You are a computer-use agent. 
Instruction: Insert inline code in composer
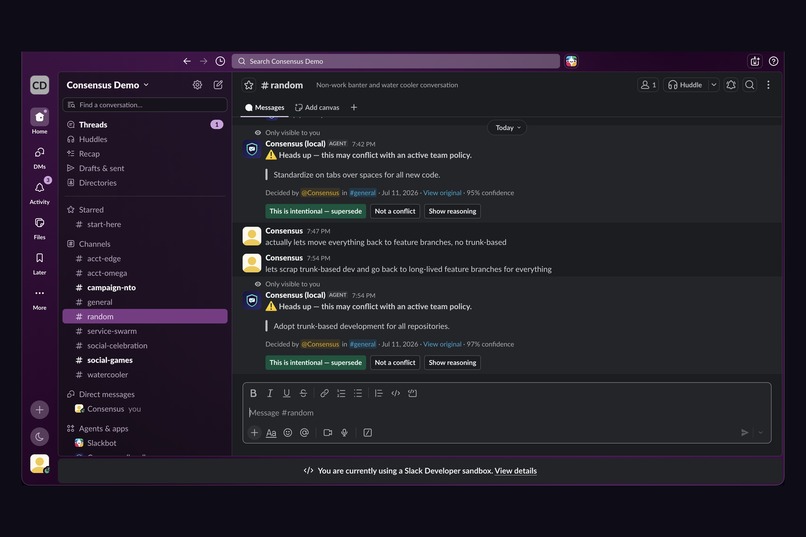(395, 393)
